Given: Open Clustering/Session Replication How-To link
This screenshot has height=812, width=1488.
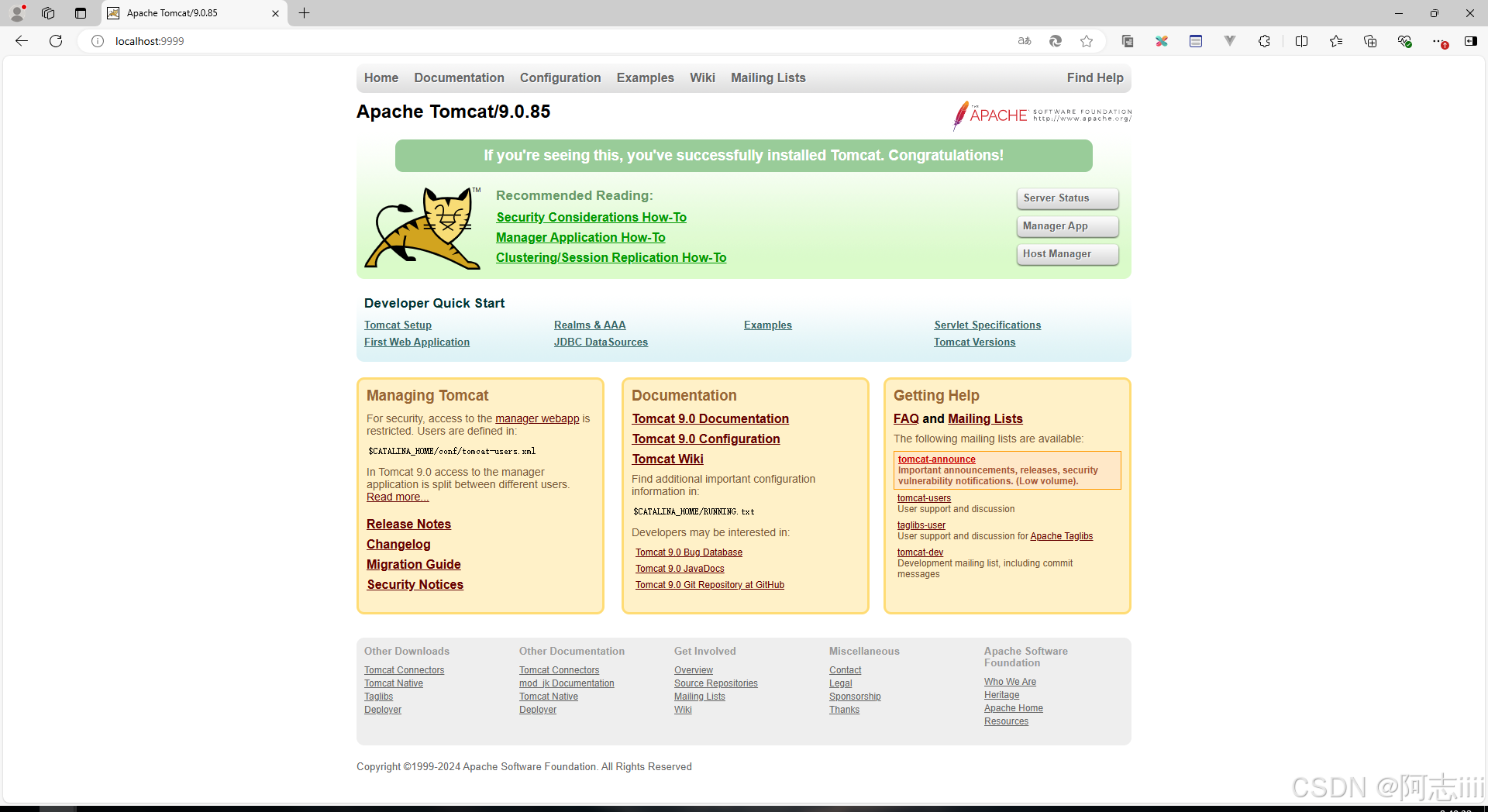Looking at the screenshot, I should (x=611, y=258).
